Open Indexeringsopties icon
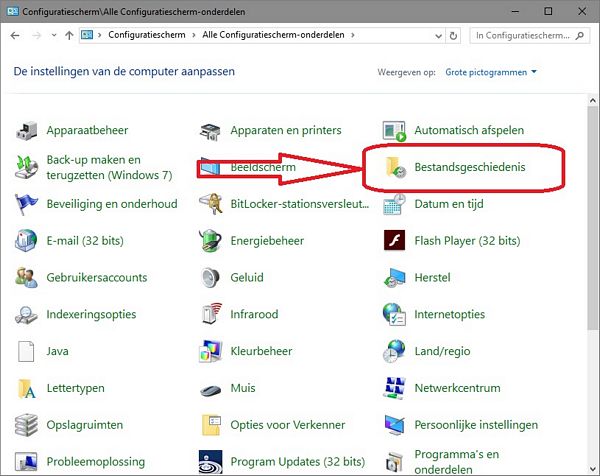Image resolution: width=600 pixels, height=476 pixels. coord(26,315)
